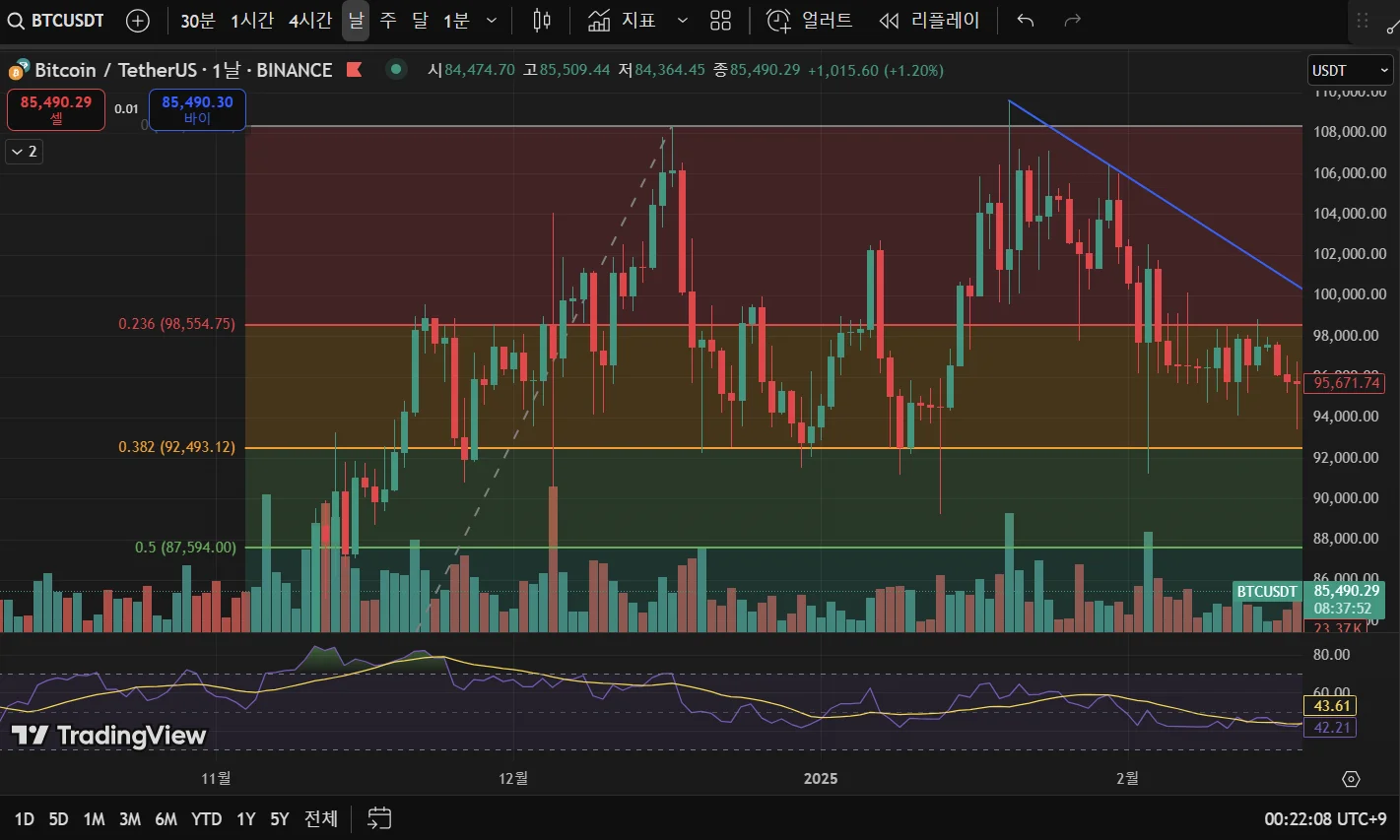Open the 지표 indicators dialog
The width and height of the screenshot is (1400, 840).
[x=622, y=21]
